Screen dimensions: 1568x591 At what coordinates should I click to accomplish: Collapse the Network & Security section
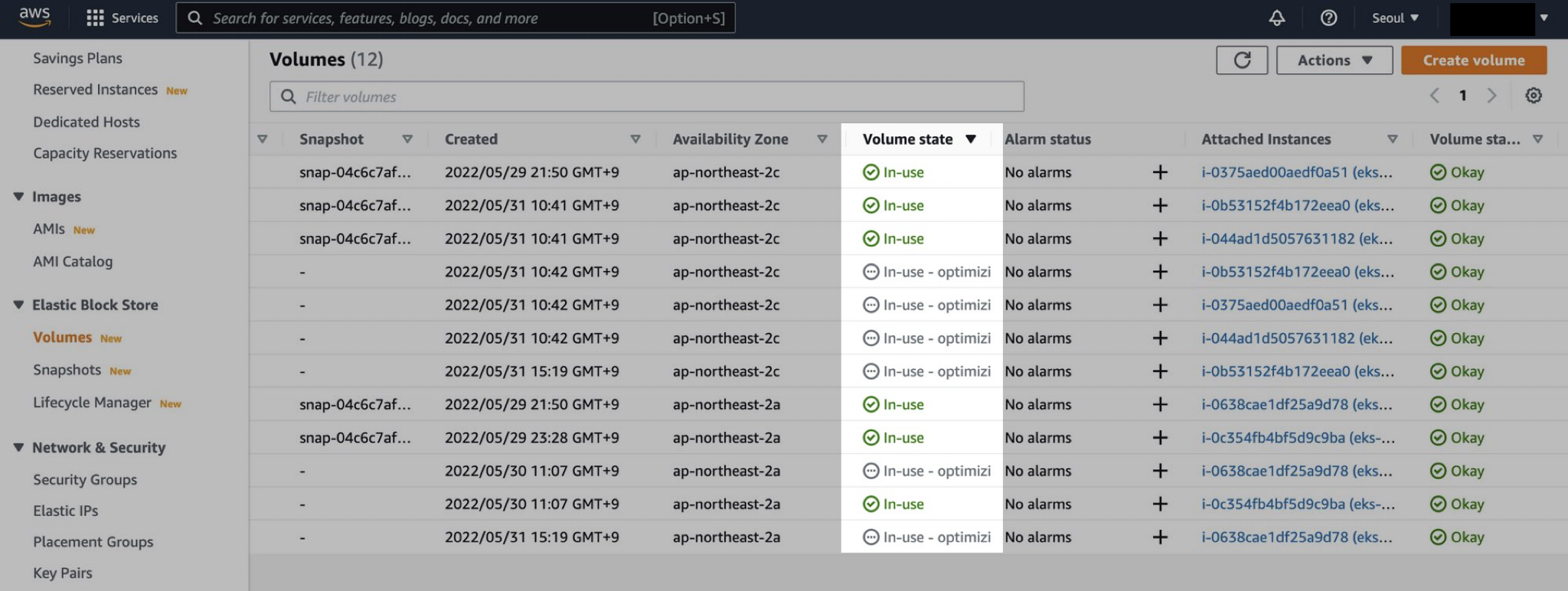(18, 447)
